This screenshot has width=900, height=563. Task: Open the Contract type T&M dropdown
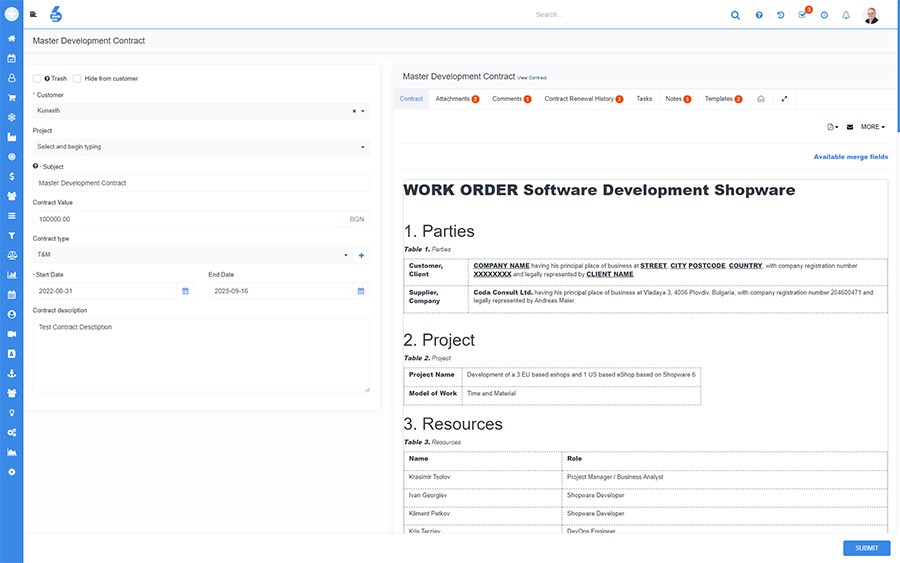pyautogui.click(x=193, y=255)
